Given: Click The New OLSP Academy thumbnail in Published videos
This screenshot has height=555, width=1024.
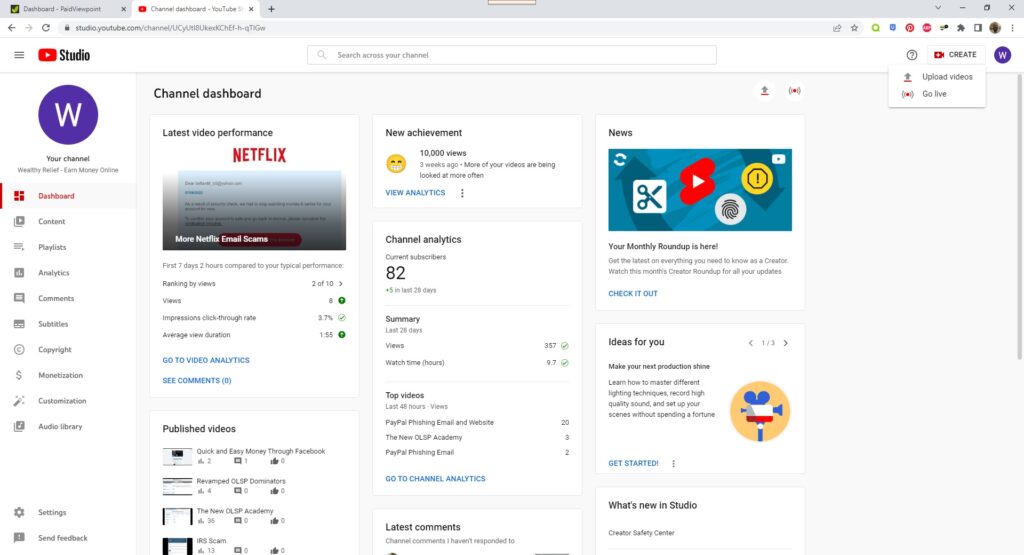Looking at the screenshot, I should click(x=177, y=516).
